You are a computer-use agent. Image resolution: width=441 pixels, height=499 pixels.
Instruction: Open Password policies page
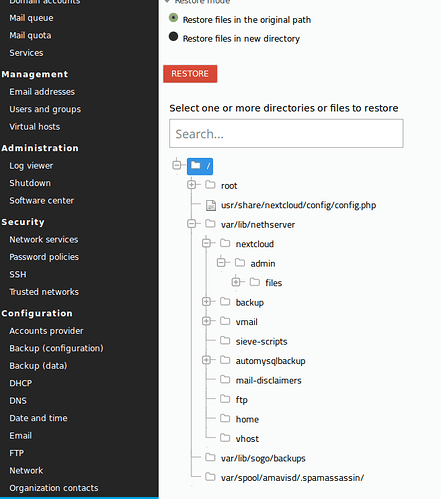(44, 257)
